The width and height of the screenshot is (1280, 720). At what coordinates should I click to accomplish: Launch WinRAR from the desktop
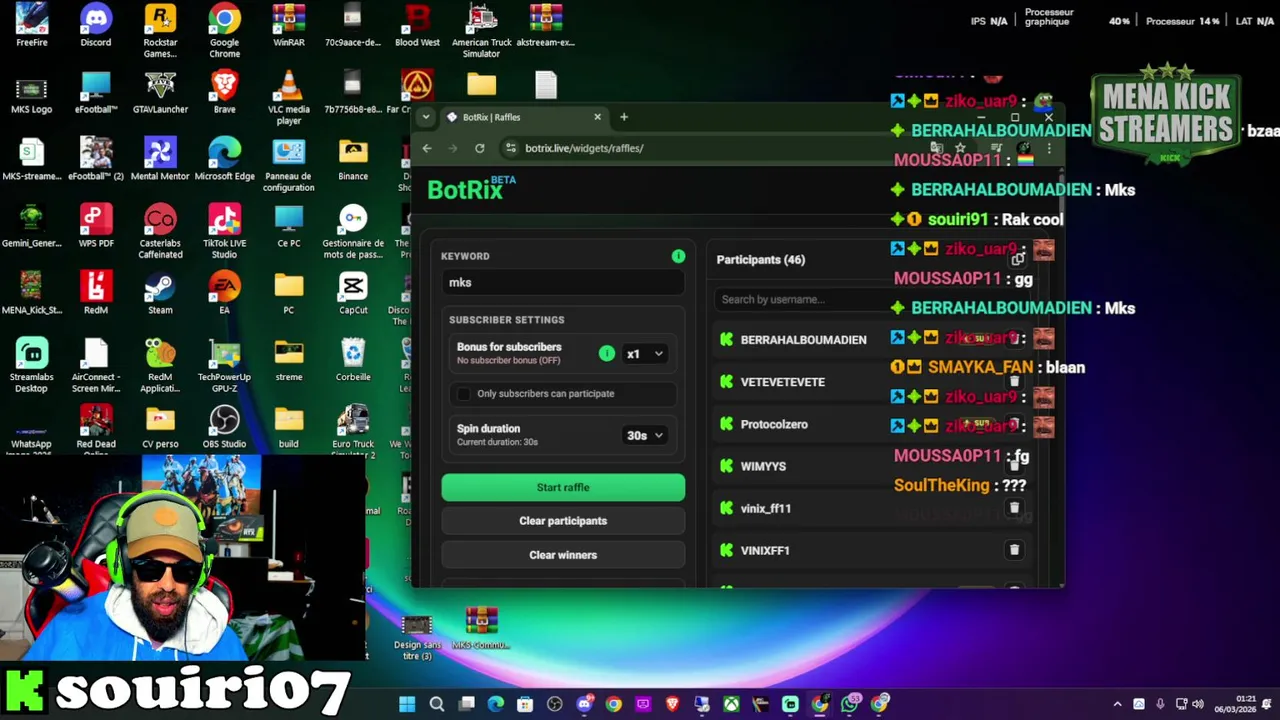click(289, 25)
